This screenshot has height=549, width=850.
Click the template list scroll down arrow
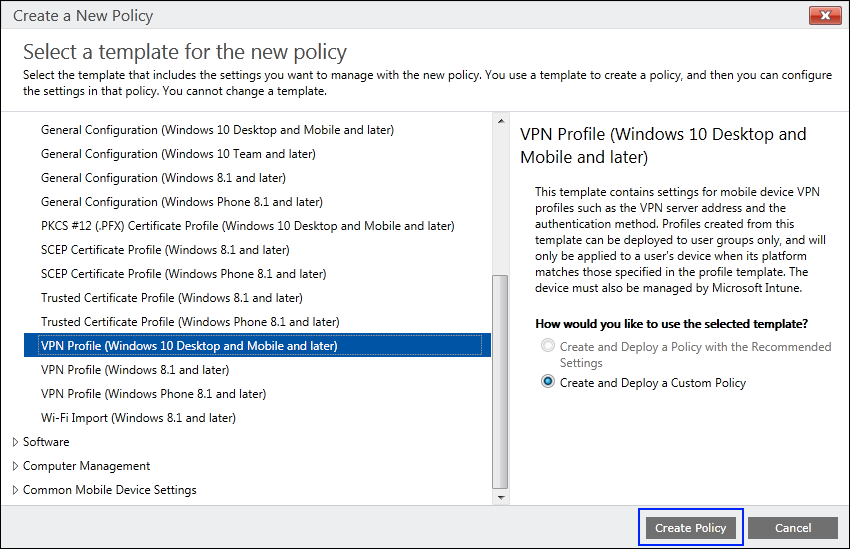click(501, 497)
